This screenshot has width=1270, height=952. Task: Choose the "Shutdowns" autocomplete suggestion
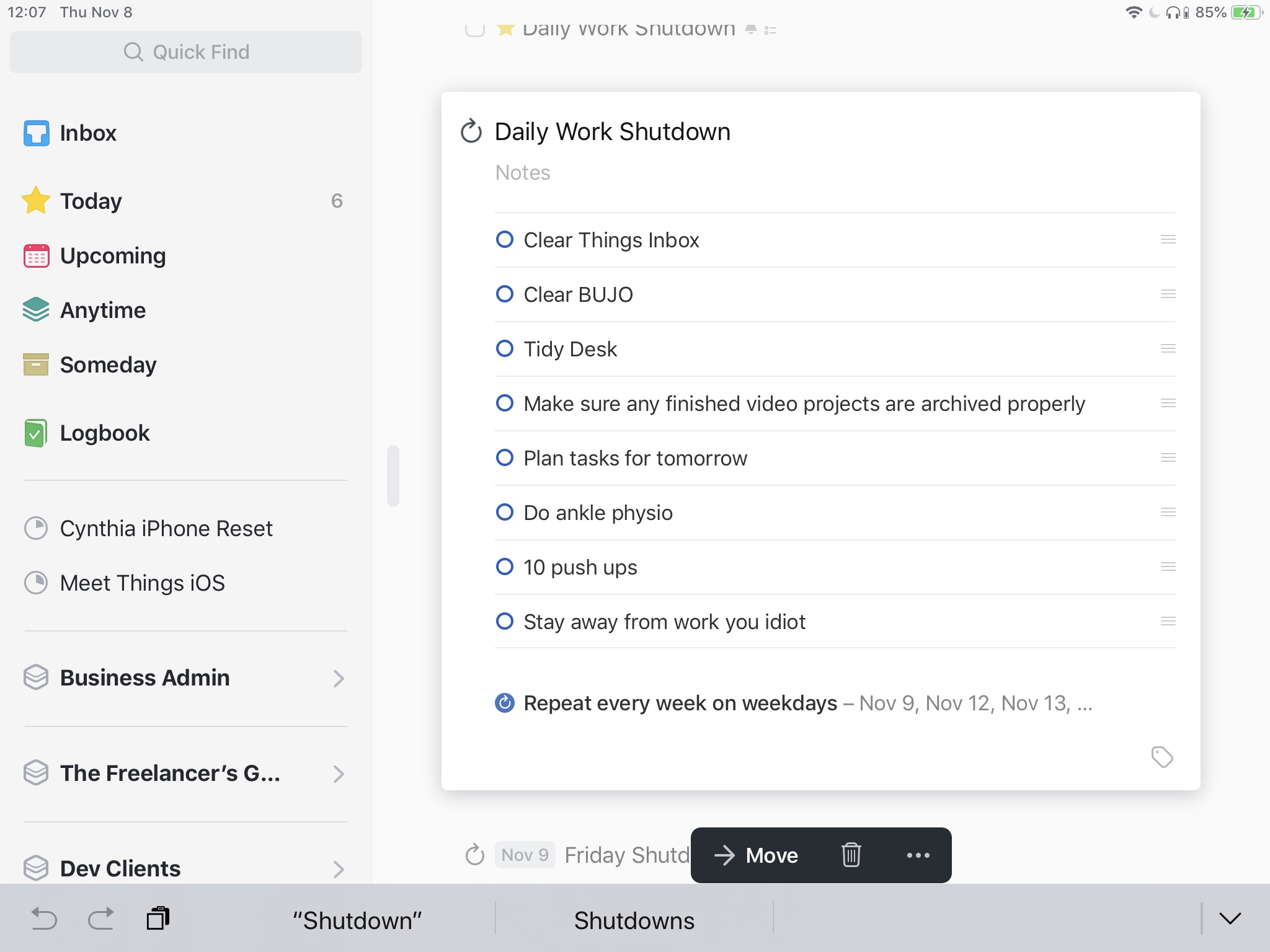[634, 920]
